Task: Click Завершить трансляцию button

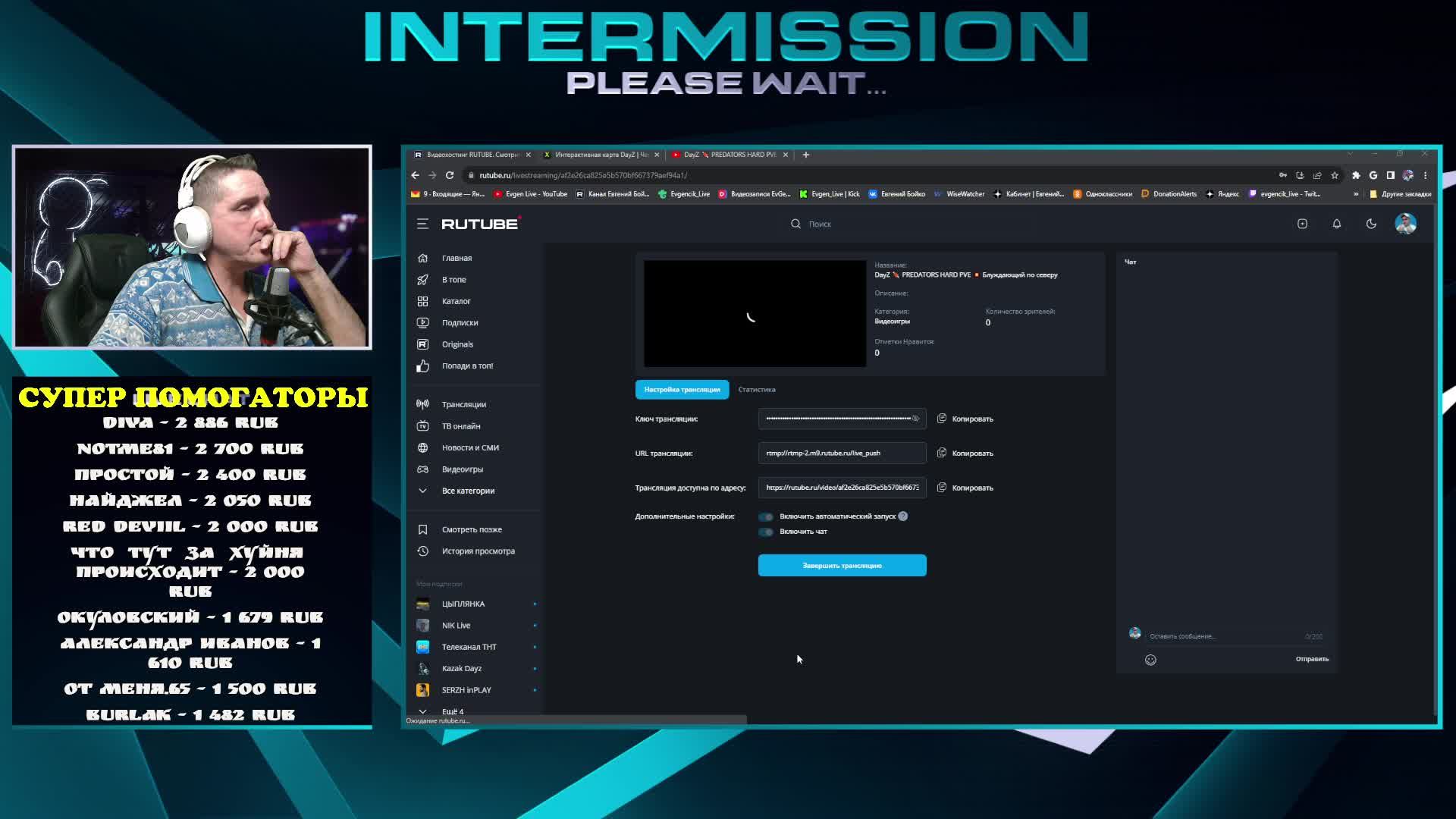Action: pos(842,566)
